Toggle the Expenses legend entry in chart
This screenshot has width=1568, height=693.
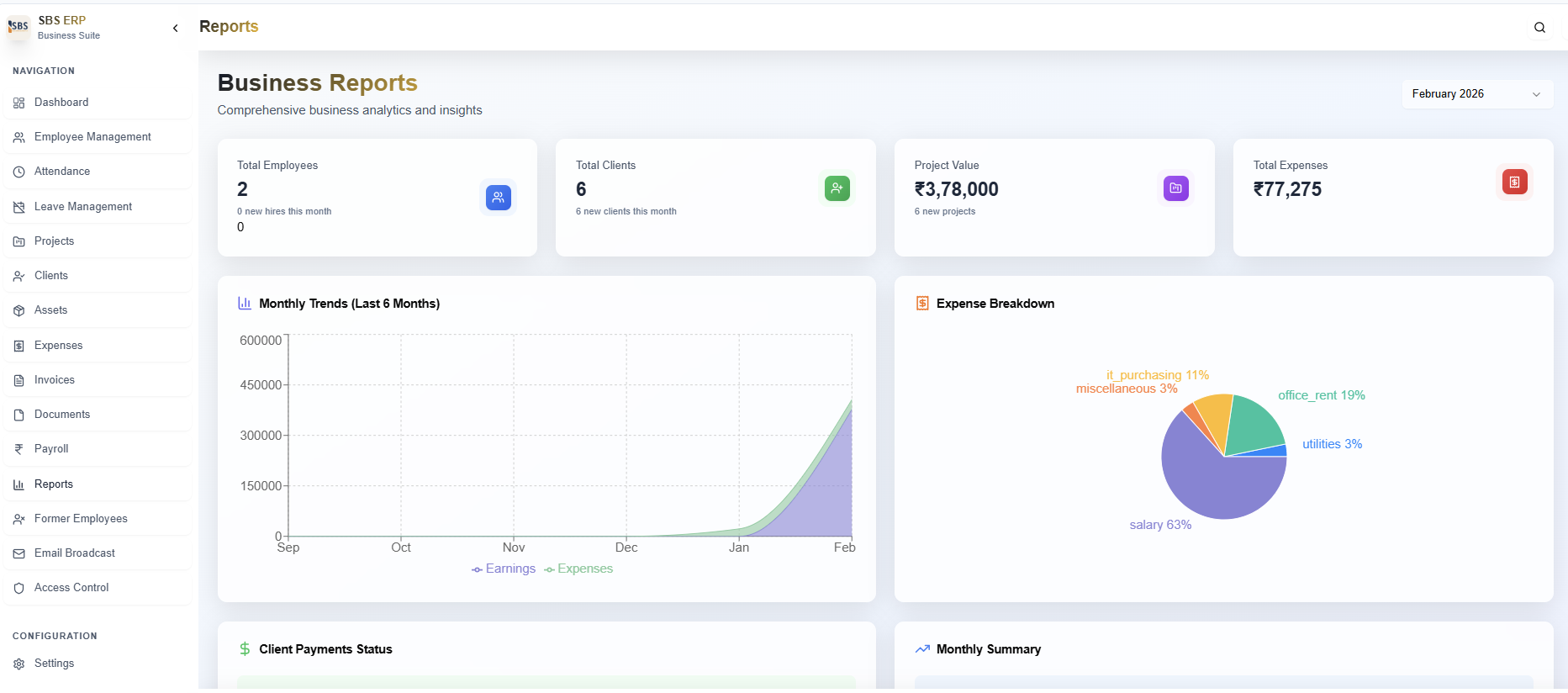(578, 569)
